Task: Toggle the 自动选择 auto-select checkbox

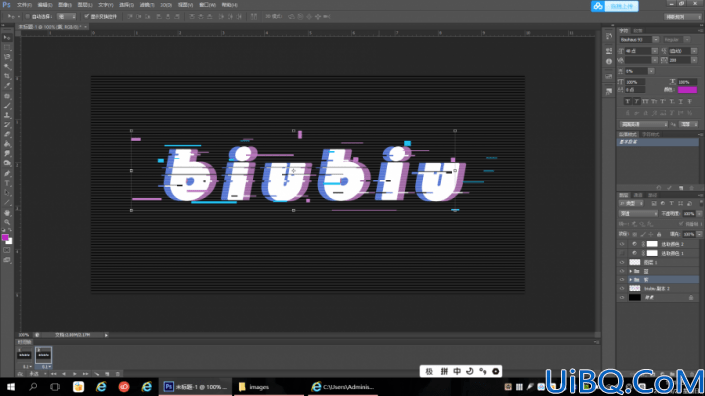Action: (x=27, y=17)
